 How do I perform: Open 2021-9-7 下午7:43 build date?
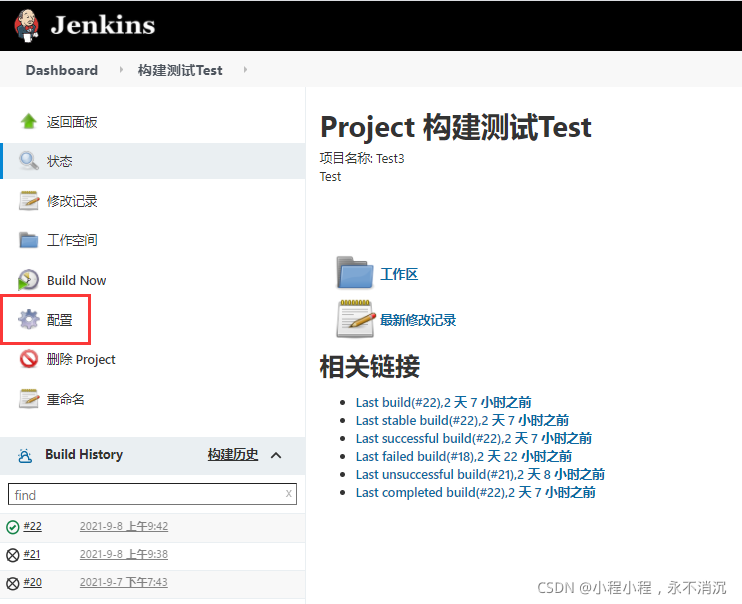(x=124, y=582)
